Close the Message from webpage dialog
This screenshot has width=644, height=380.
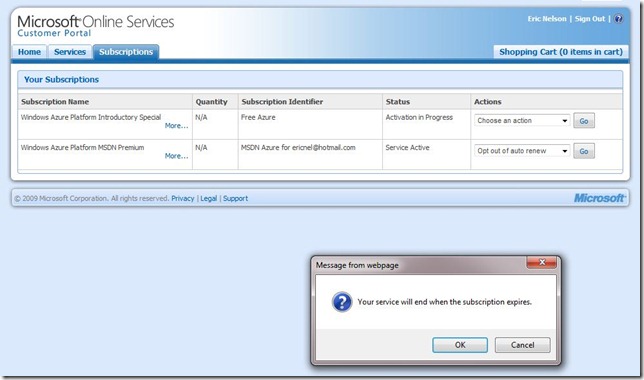[x=541, y=262]
